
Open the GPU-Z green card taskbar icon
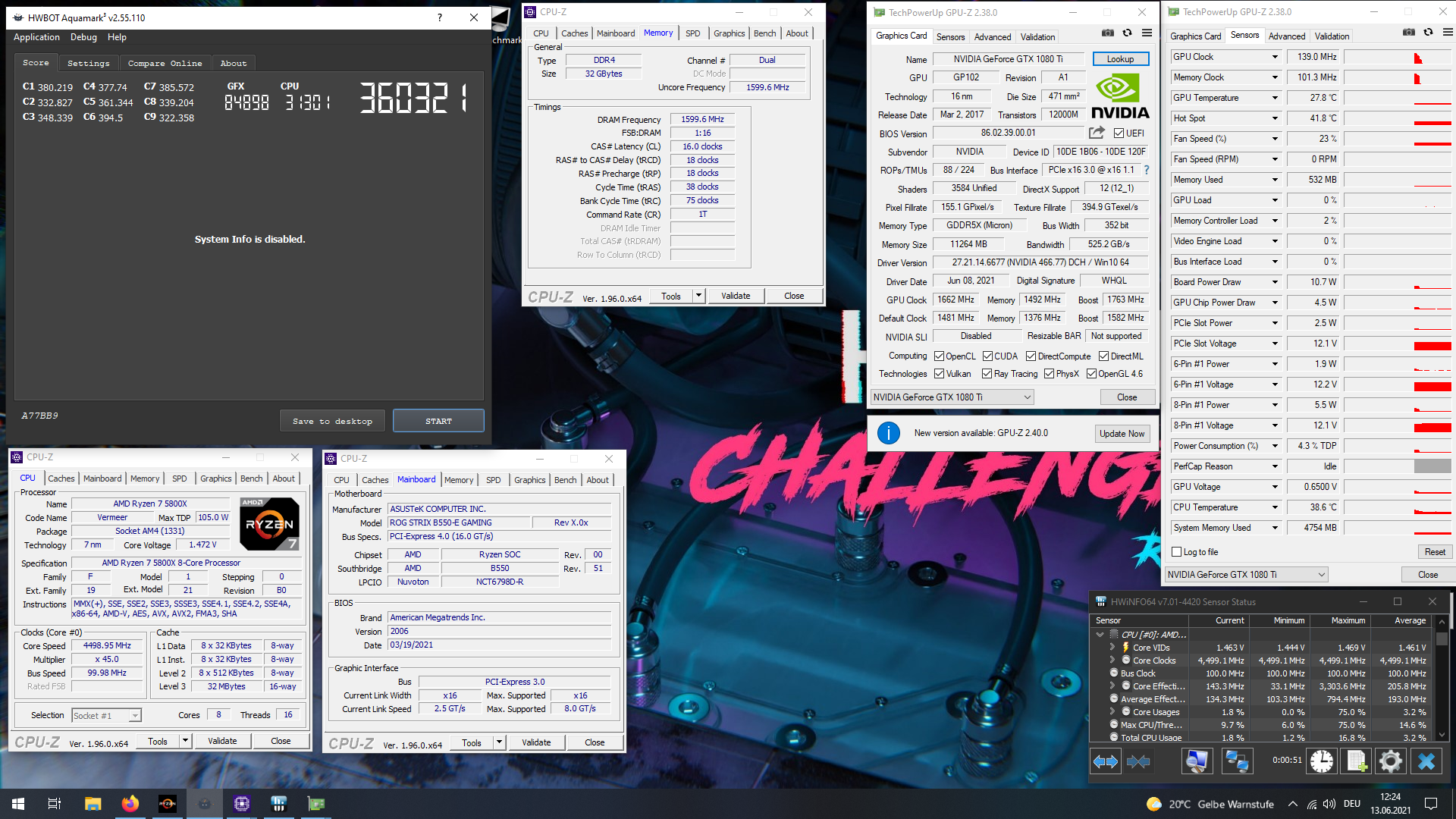point(316,804)
